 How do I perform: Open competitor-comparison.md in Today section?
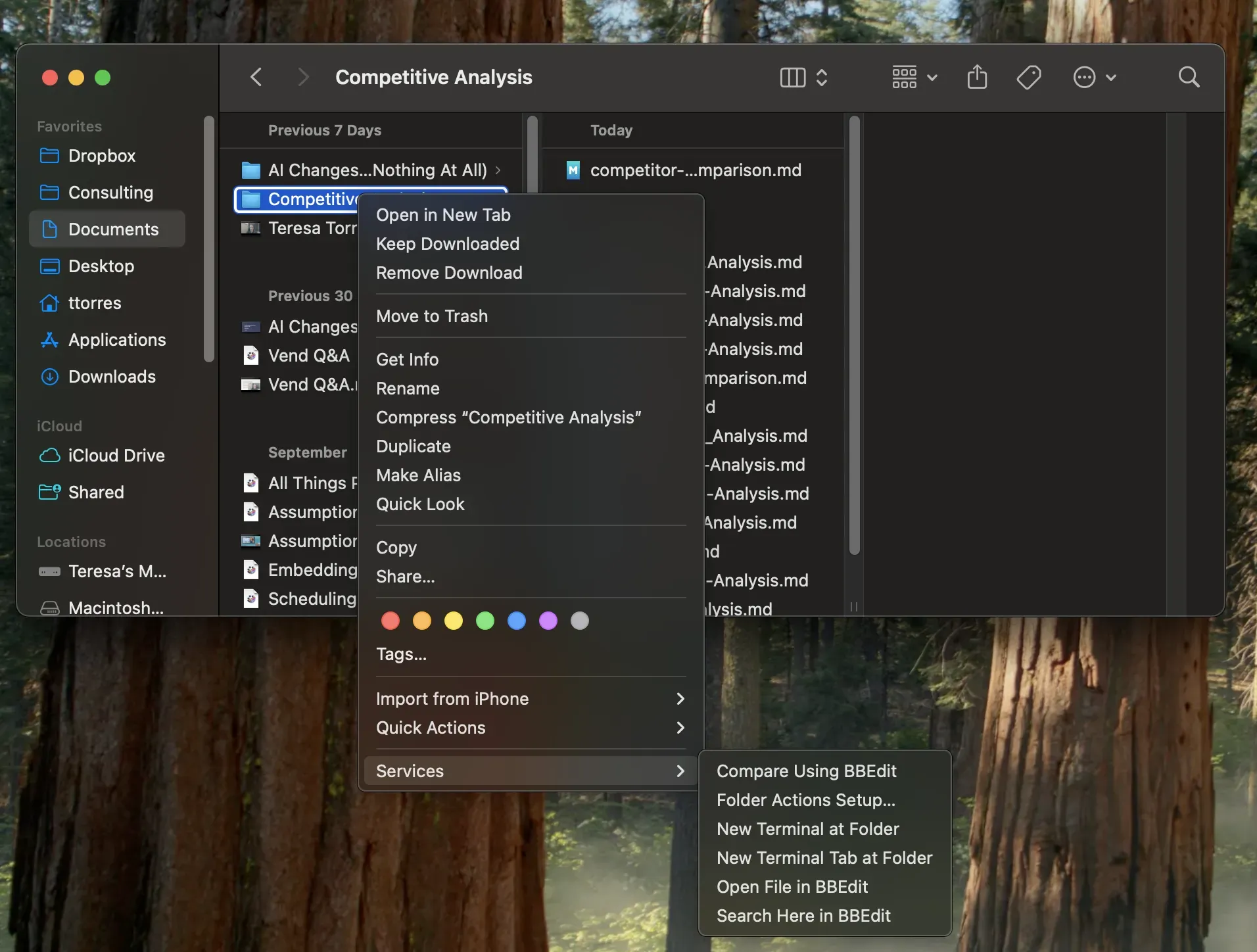click(696, 170)
